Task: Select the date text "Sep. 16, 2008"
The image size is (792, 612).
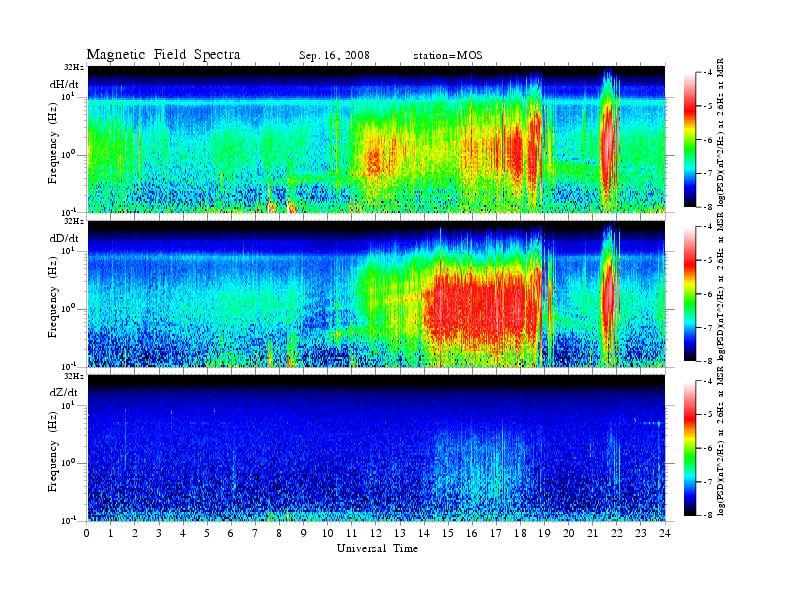Action: click(334, 56)
